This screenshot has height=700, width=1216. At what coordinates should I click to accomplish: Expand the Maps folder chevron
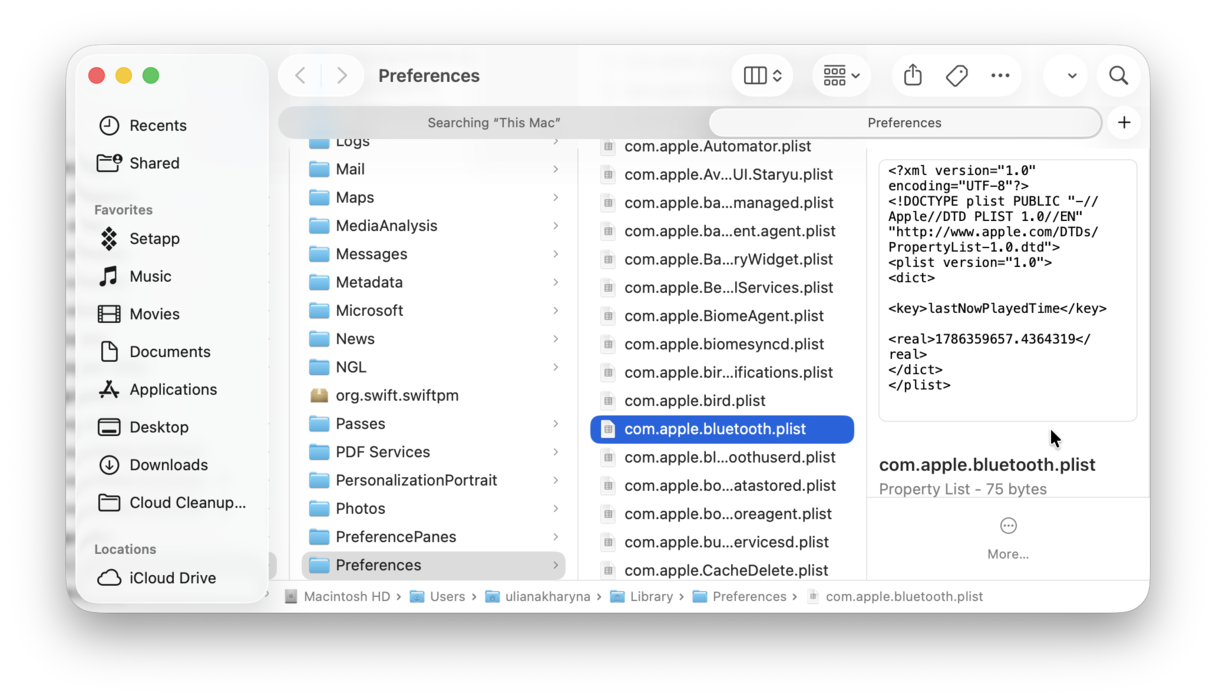(556, 197)
